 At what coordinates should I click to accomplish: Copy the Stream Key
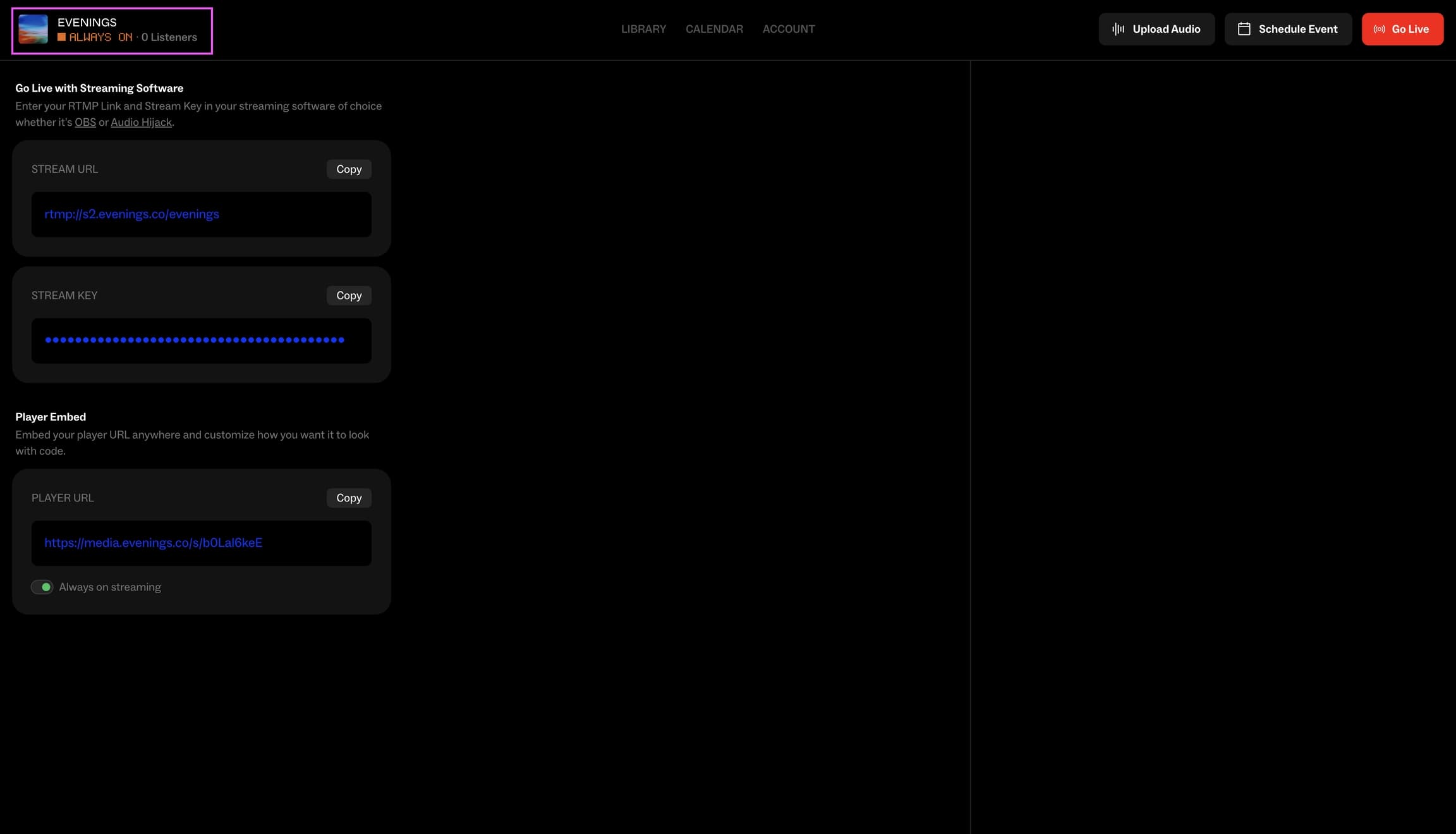click(349, 295)
